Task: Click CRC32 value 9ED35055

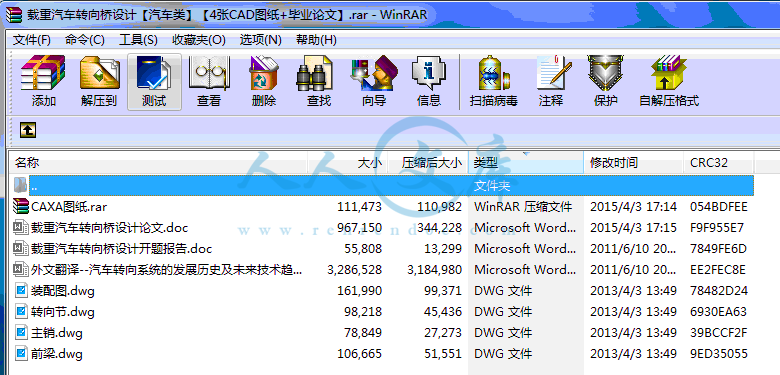Action: (x=719, y=354)
